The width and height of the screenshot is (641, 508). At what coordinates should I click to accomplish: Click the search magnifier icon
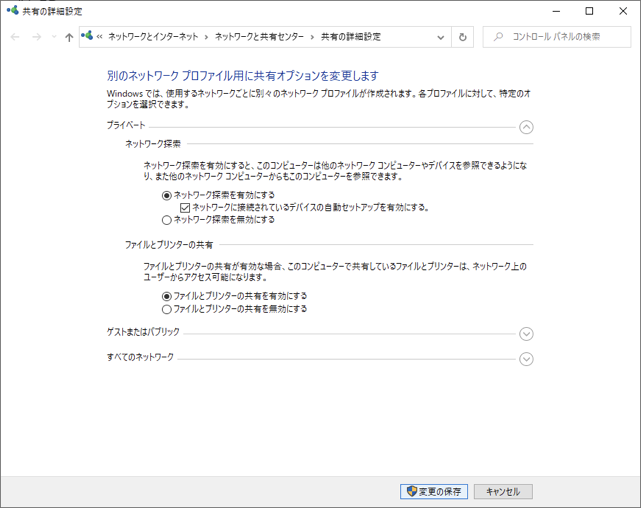click(498, 37)
